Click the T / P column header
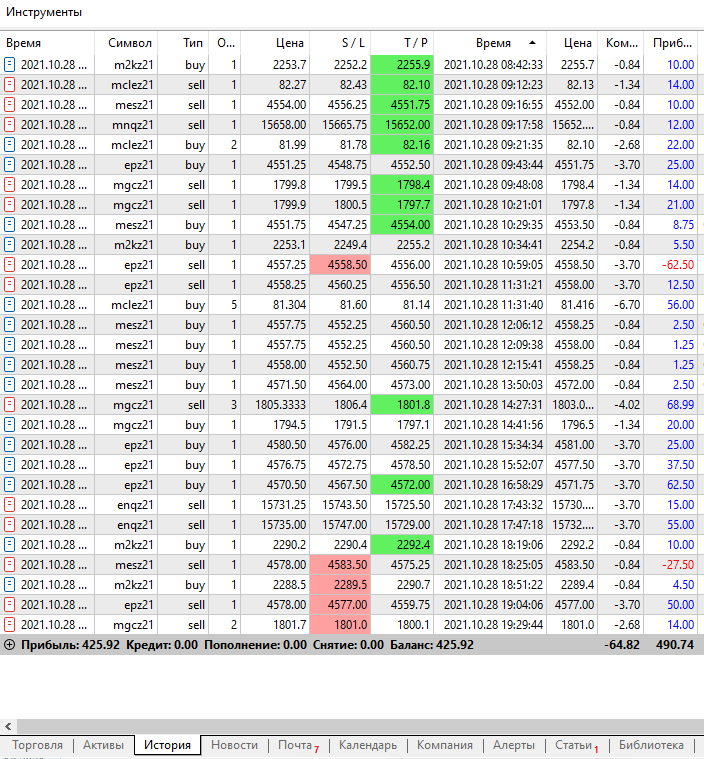The width and height of the screenshot is (704, 759). (402, 43)
